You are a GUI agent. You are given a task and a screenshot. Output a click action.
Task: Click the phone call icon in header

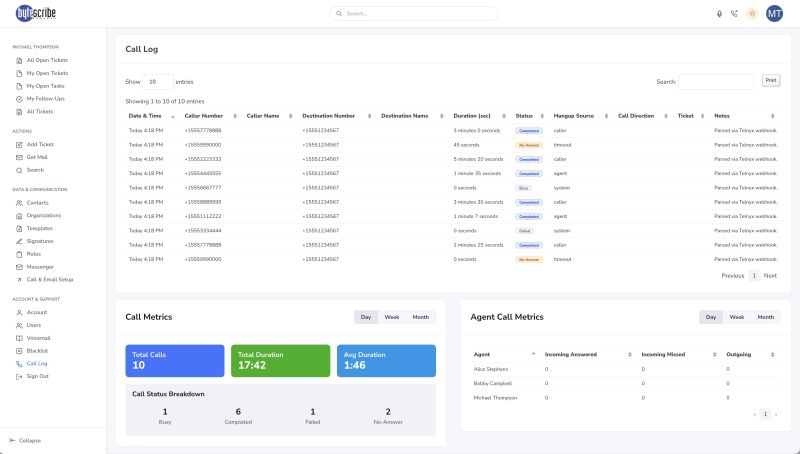[x=734, y=13]
